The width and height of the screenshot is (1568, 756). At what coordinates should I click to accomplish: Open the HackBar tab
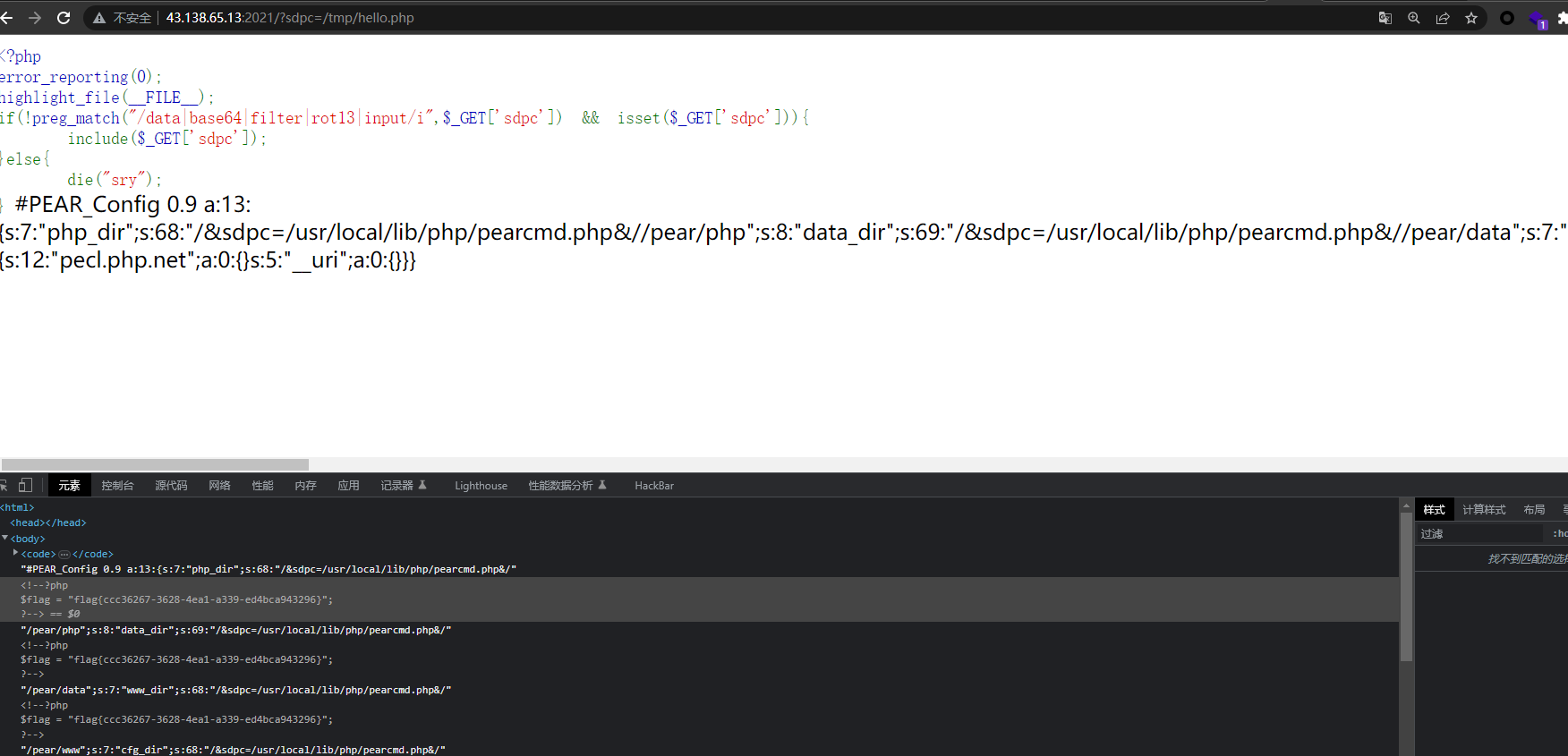654,485
